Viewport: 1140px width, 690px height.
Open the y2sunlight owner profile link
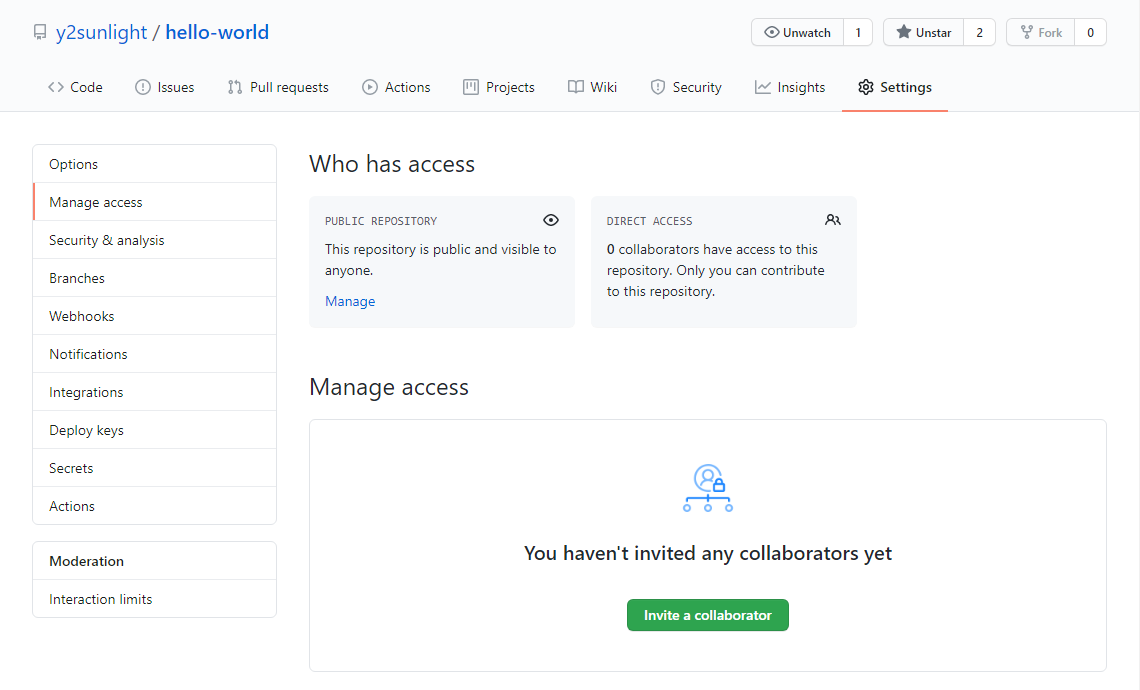click(101, 33)
